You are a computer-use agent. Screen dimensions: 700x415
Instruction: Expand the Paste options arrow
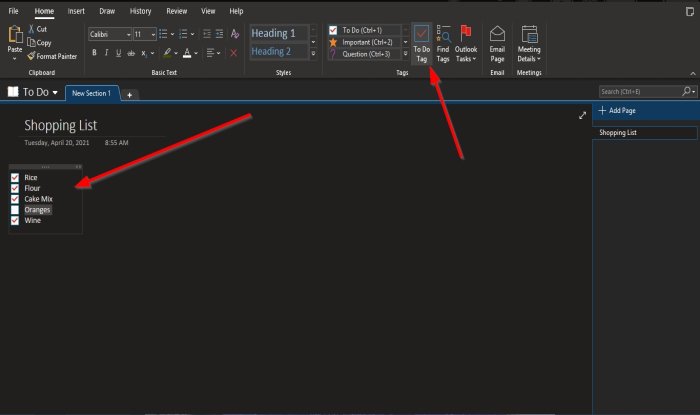[x=15, y=59]
